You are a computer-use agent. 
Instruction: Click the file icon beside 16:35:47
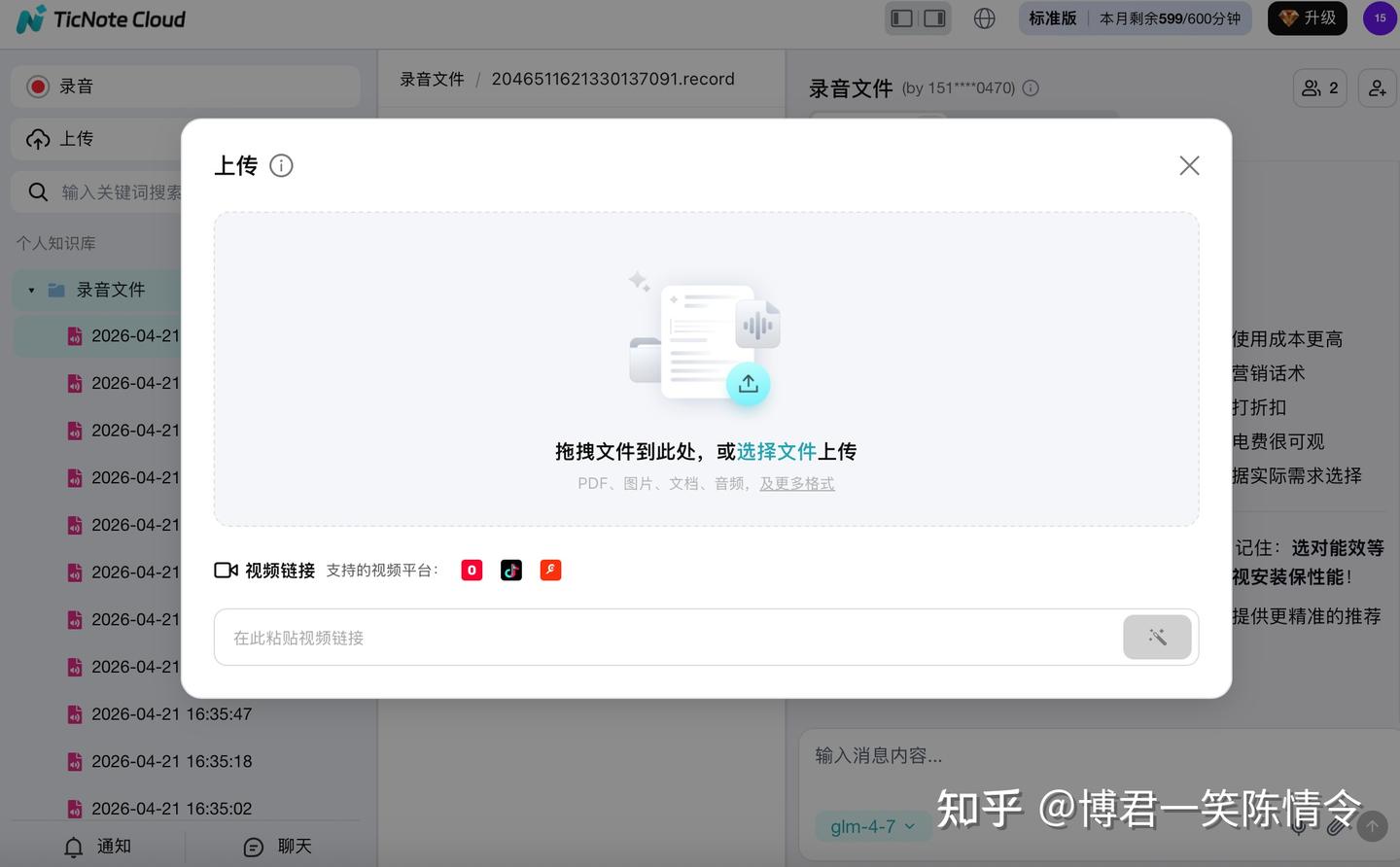[x=75, y=714]
